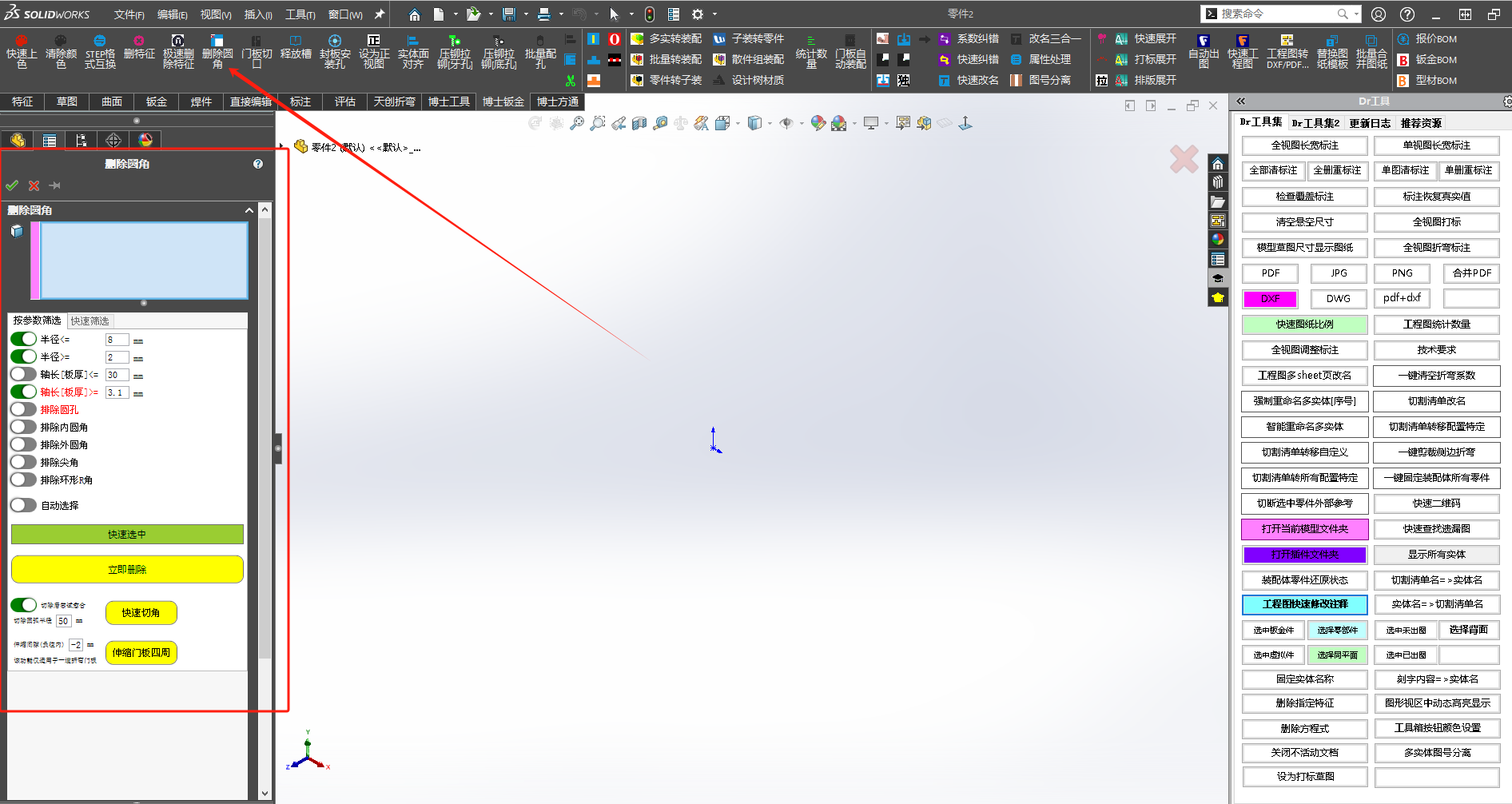
Task: Click the pink selection box color bar
Action: coord(35,261)
